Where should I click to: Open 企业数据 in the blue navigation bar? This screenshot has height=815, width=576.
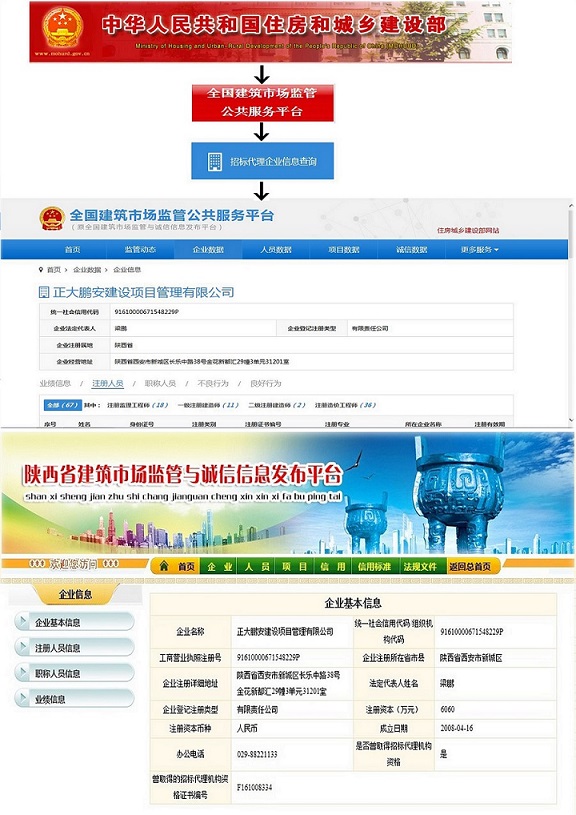click(208, 249)
